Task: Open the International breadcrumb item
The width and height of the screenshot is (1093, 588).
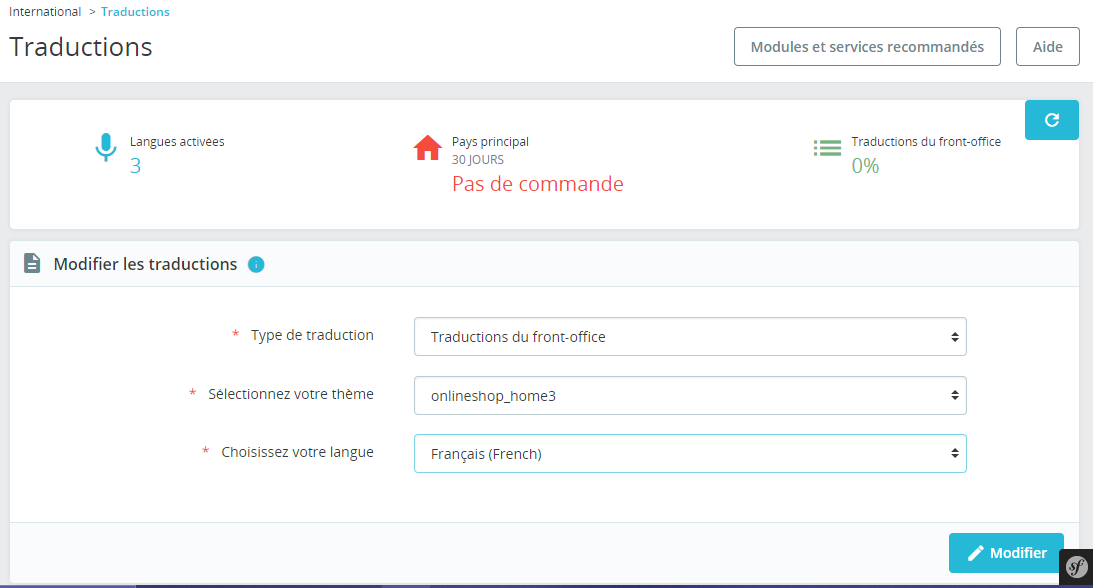Action: (45, 12)
